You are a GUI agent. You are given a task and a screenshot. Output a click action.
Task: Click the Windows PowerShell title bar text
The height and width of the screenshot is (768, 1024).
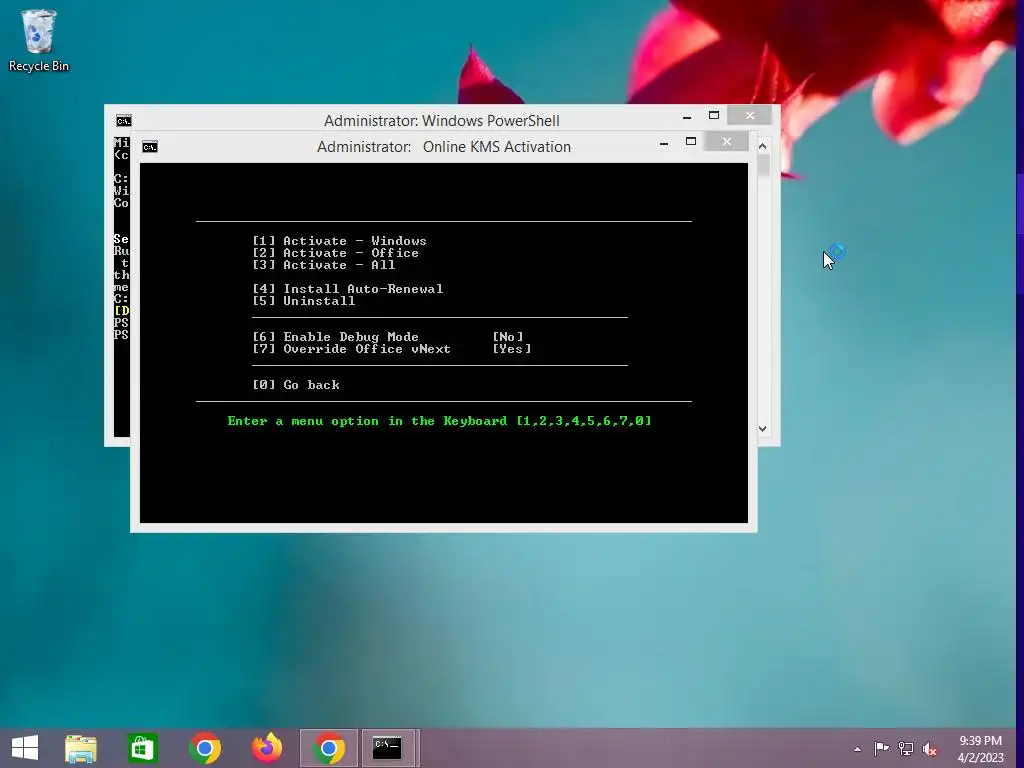[441, 121]
